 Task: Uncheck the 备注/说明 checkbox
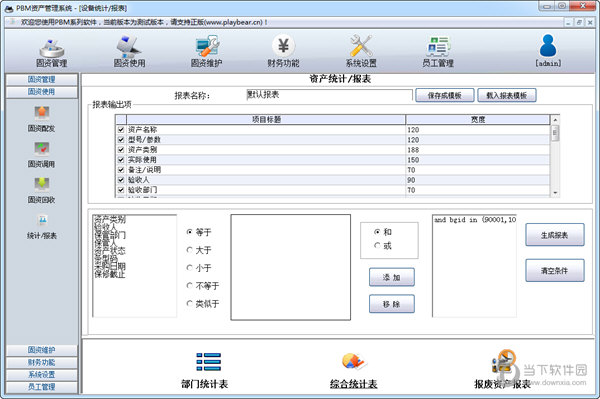tap(121, 169)
